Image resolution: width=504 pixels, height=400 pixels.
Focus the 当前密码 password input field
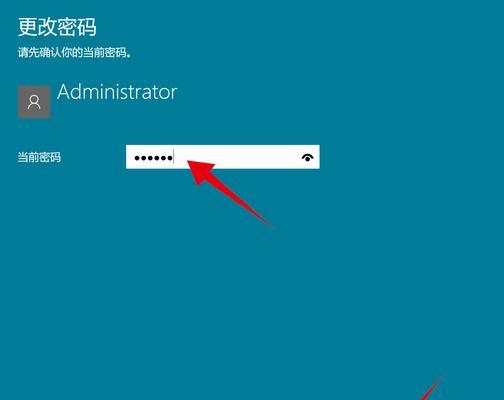point(223,157)
